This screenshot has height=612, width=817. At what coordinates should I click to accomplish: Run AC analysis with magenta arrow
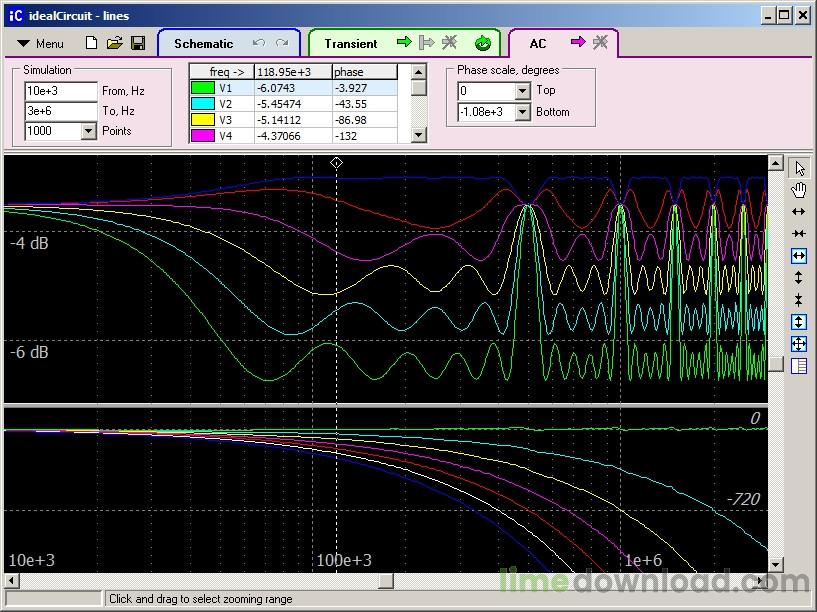click(578, 42)
